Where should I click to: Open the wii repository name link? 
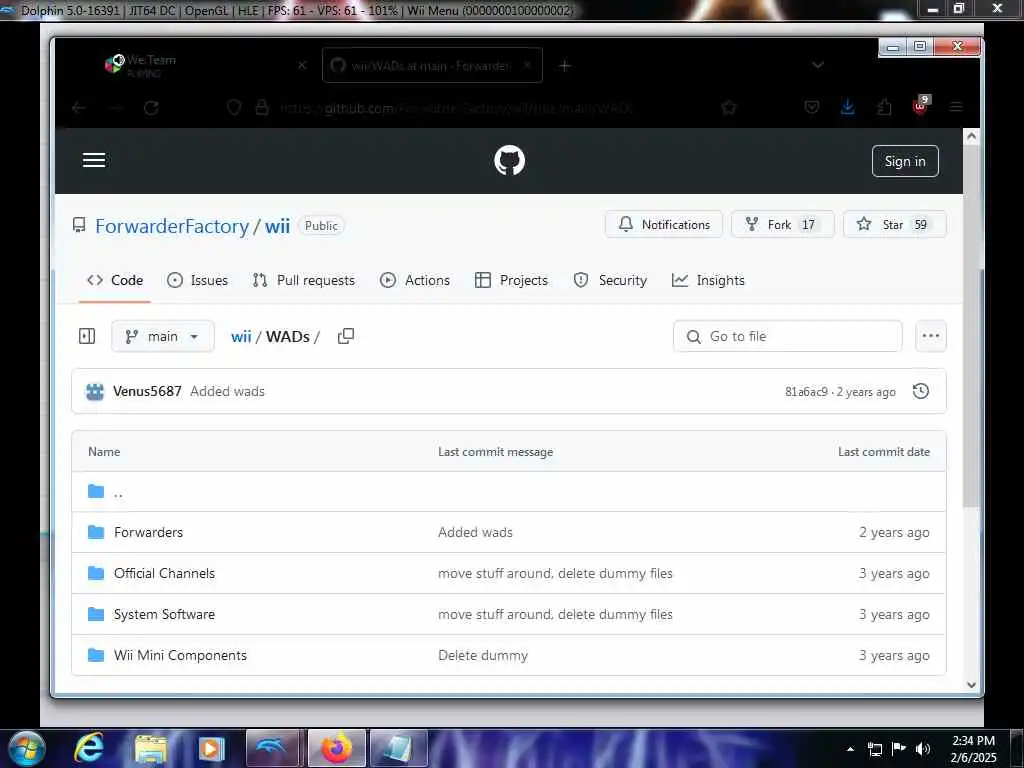[277, 226]
